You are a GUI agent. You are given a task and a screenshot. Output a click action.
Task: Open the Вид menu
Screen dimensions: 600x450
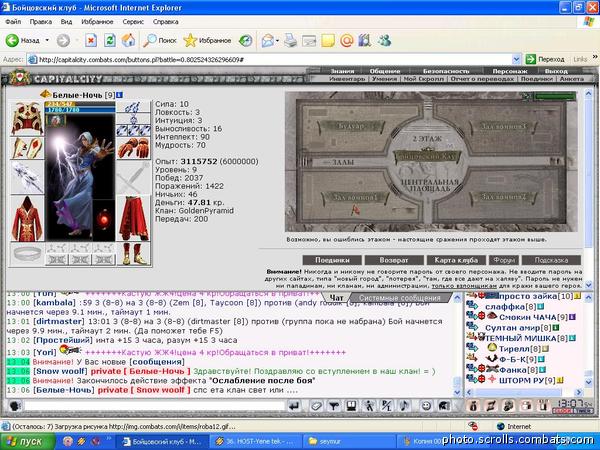tap(66, 22)
